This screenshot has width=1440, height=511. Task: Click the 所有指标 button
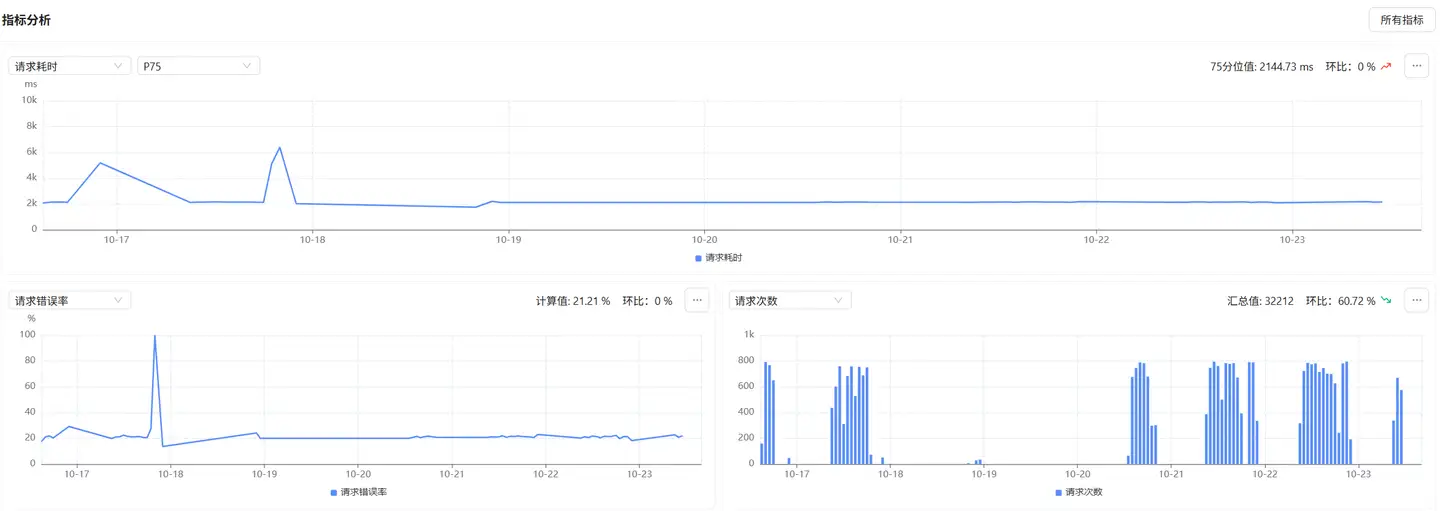click(x=1400, y=20)
